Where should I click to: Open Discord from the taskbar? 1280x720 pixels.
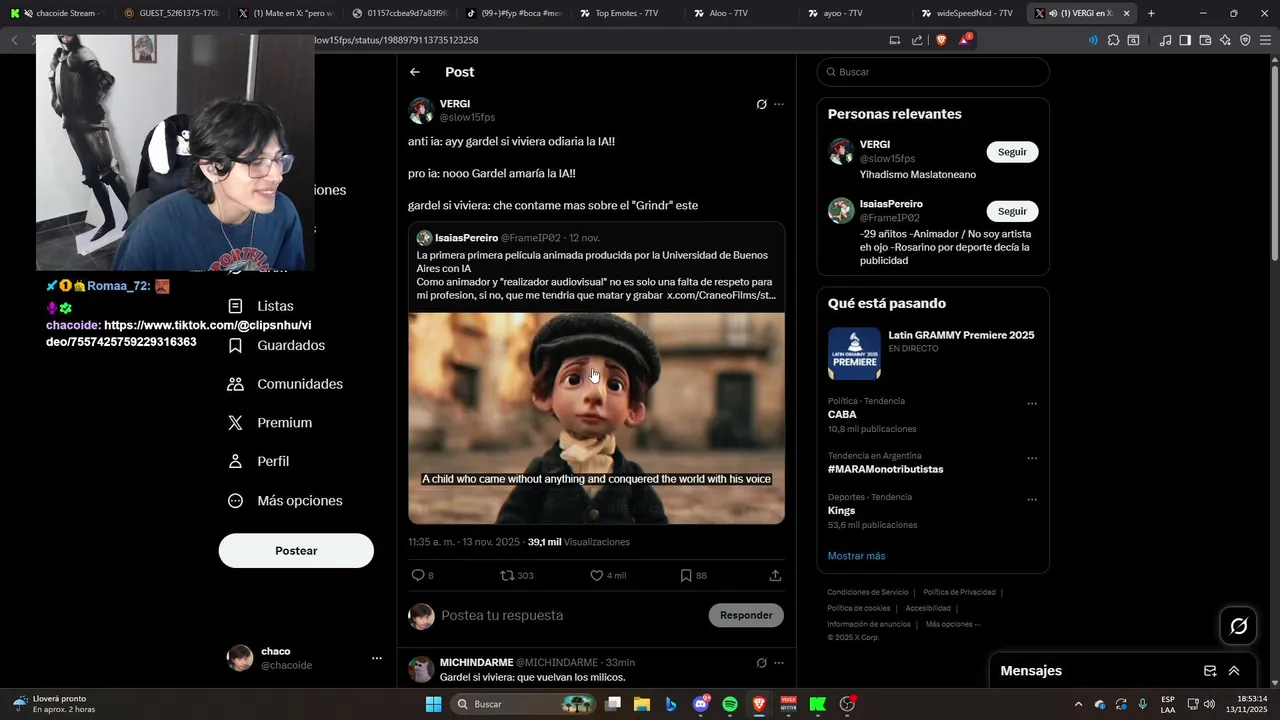click(x=701, y=704)
